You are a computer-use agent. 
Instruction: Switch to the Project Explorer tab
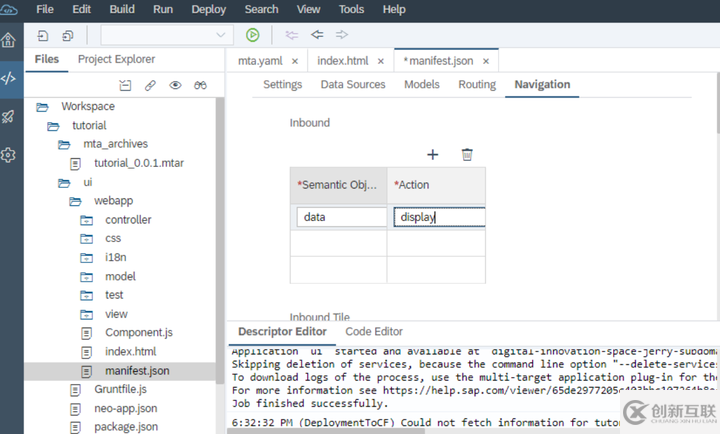[x=117, y=59]
